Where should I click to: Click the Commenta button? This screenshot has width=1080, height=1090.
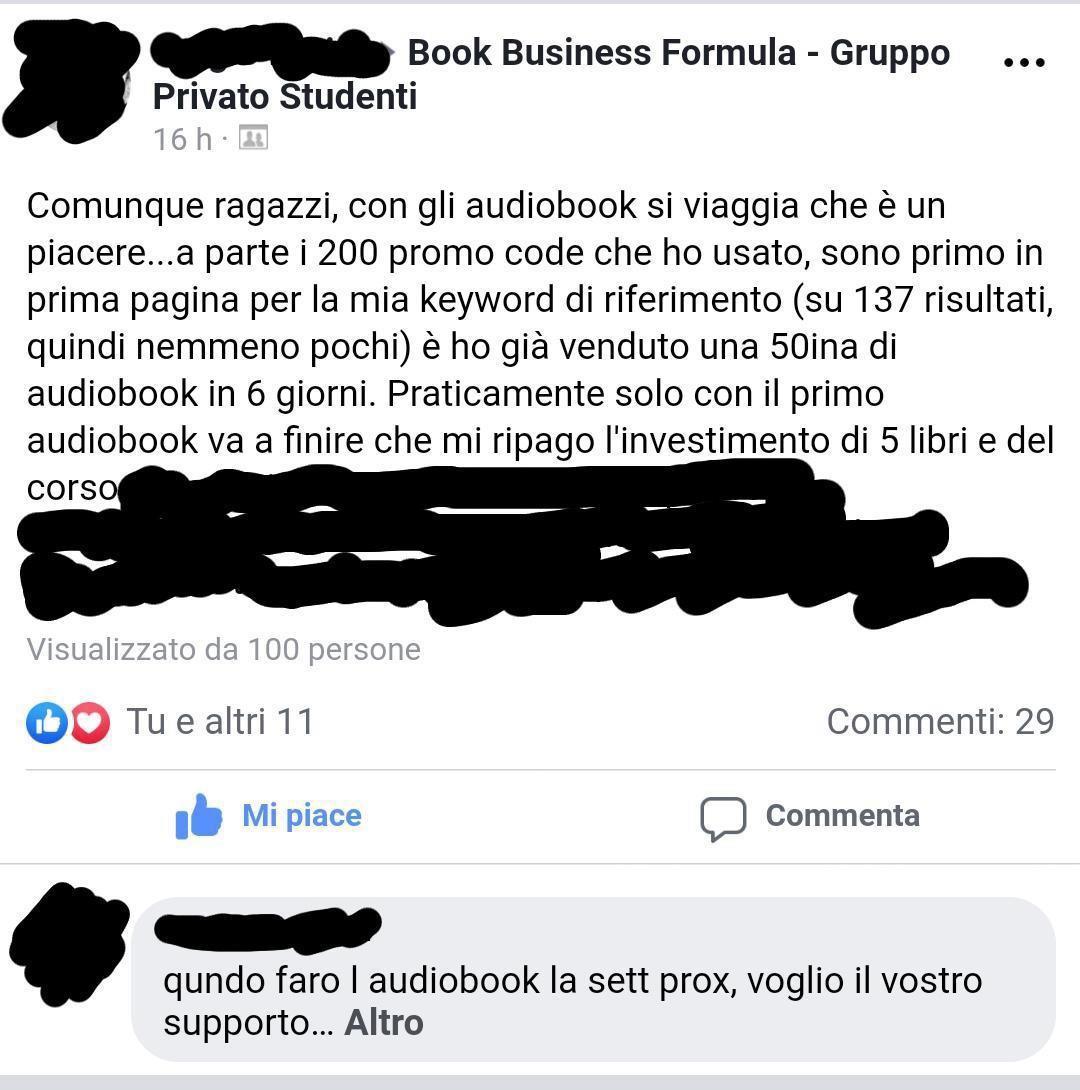[x=810, y=816]
